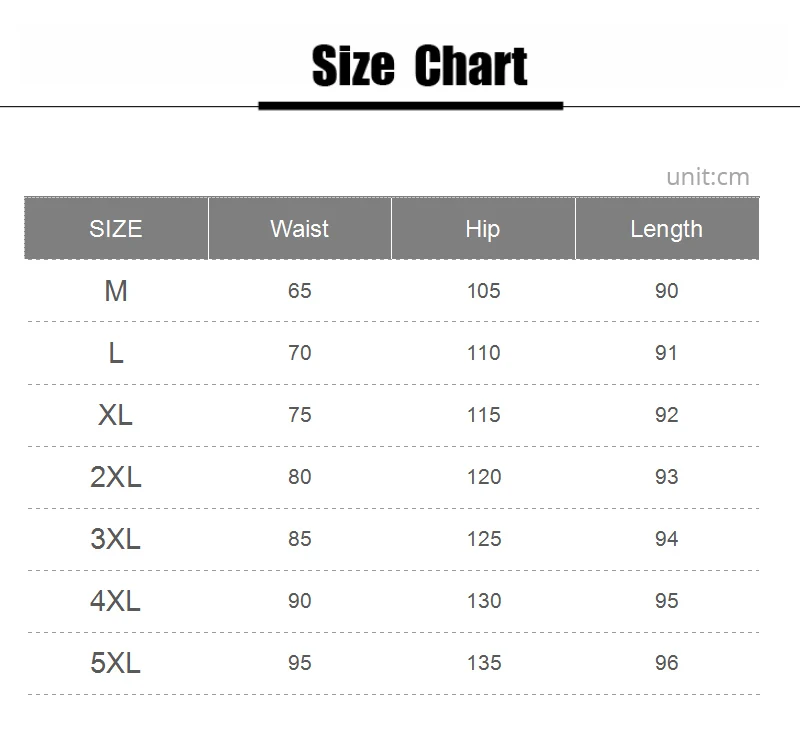This screenshot has height=747, width=800.
Task: Click waist value 80 for 2XL
Action: [299, 477]
